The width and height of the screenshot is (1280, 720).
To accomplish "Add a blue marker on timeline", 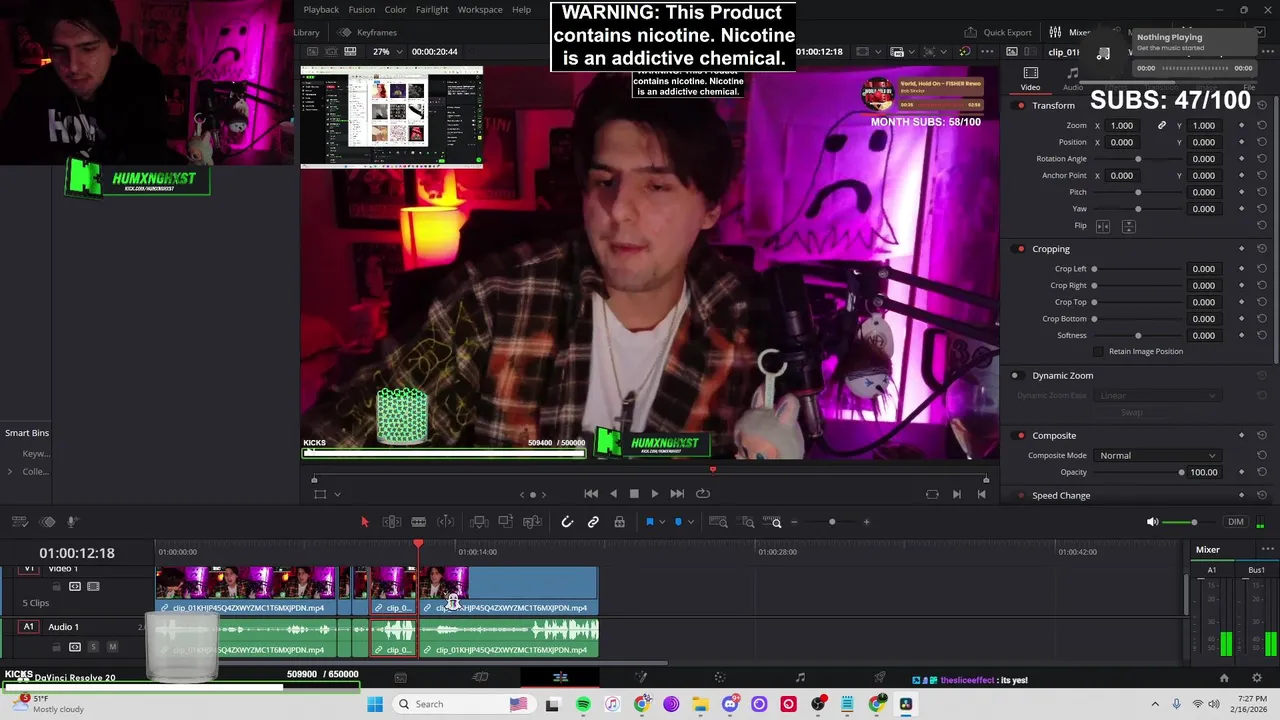I will 678,522.
